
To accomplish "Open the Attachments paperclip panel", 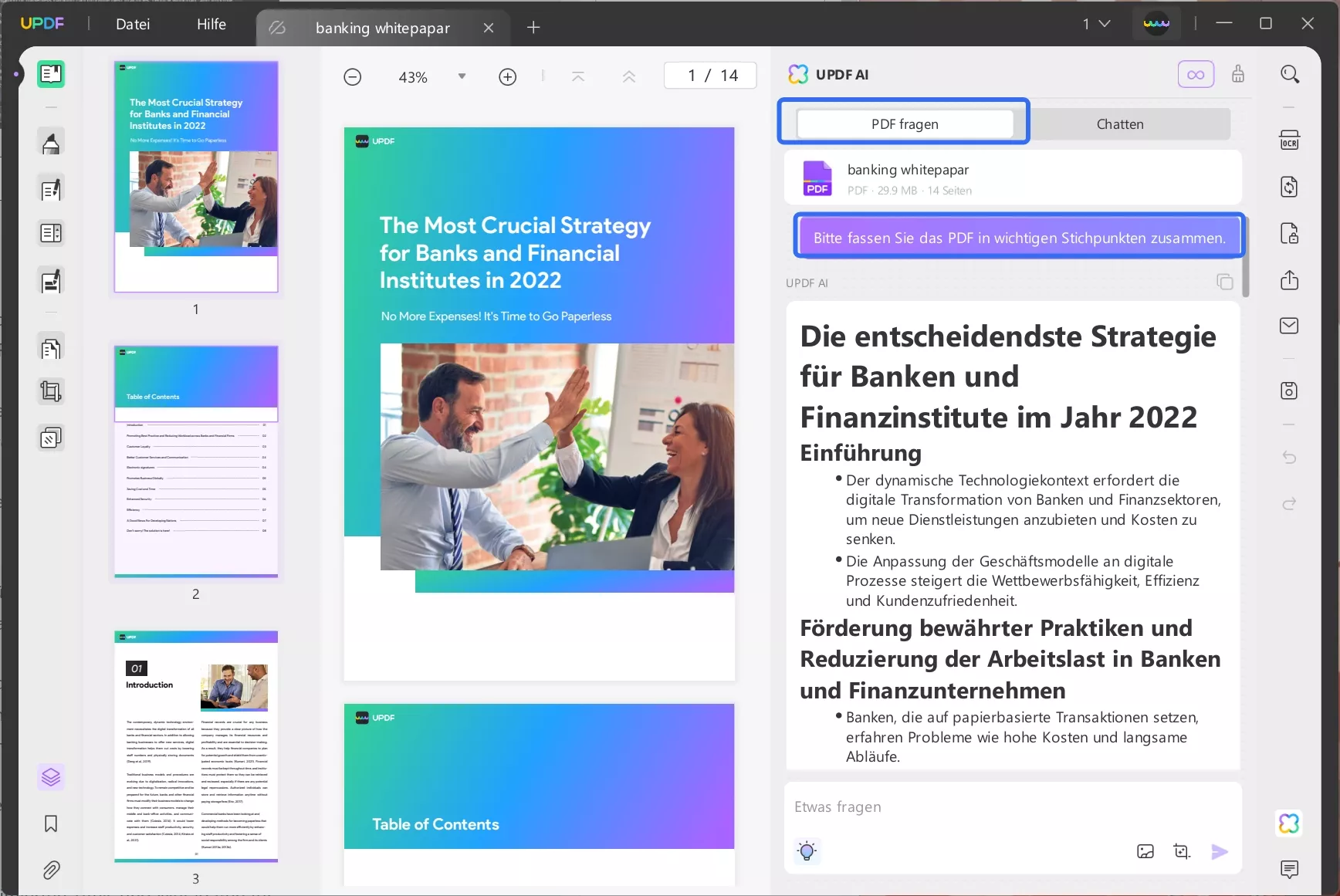I will tap(51, 871).
